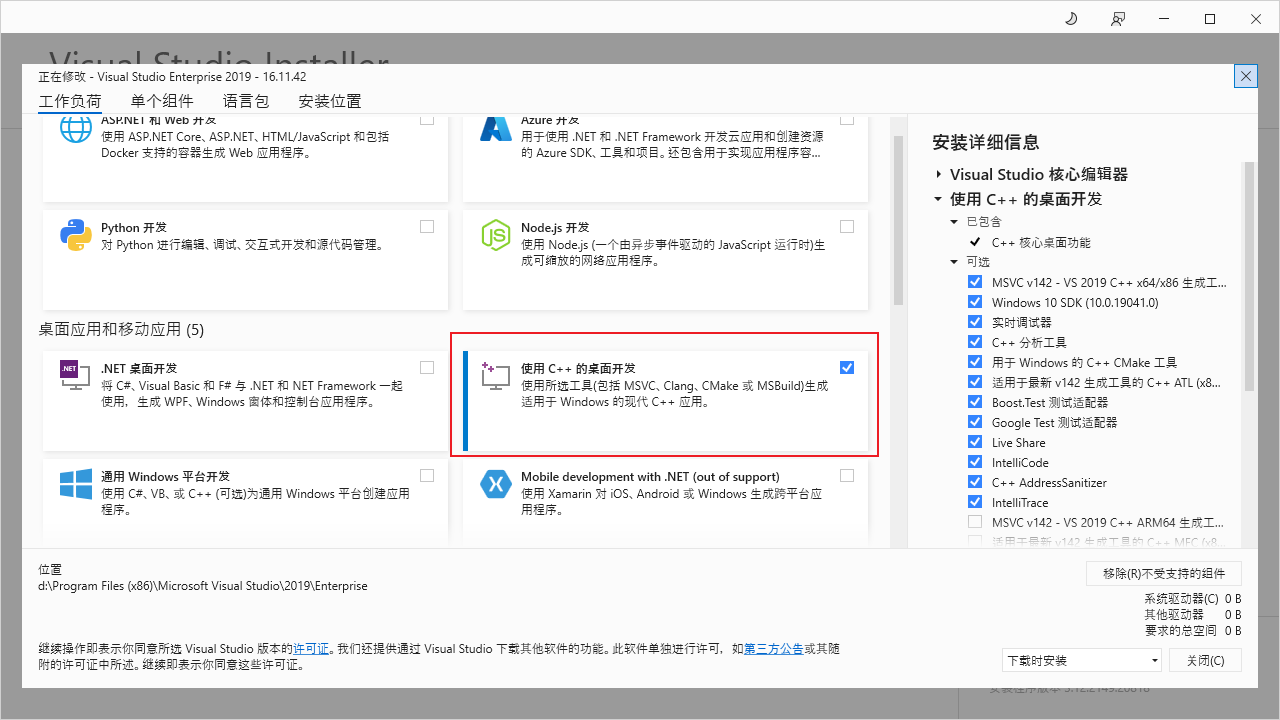Uncheck the 实时调试器 component
This screenshot has height=720, width=1280.
pyautogui.click(x=975, y=322)
